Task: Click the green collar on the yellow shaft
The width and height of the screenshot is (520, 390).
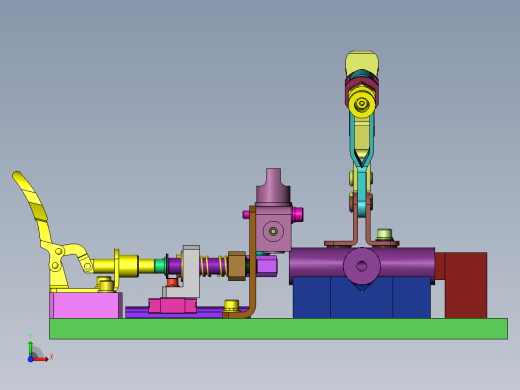Action: (x=161, y=266)
